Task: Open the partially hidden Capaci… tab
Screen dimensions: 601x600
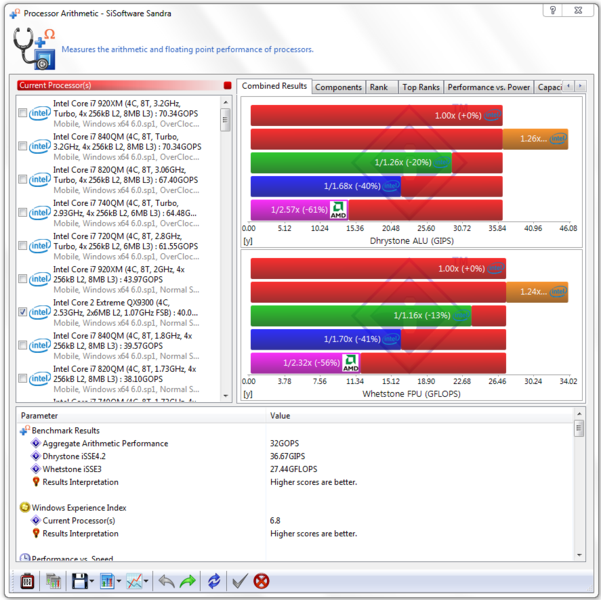Action: (x=548, y=87)
